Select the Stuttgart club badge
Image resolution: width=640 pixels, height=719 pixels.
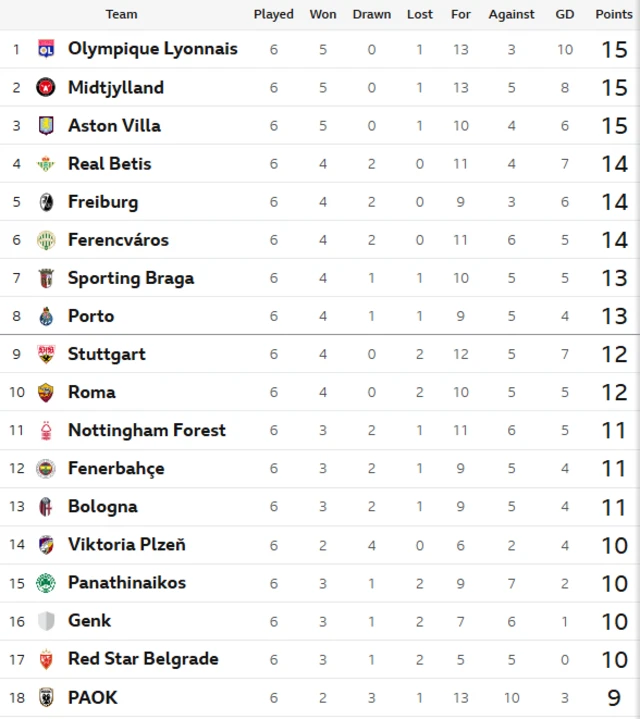click(46, 354)
